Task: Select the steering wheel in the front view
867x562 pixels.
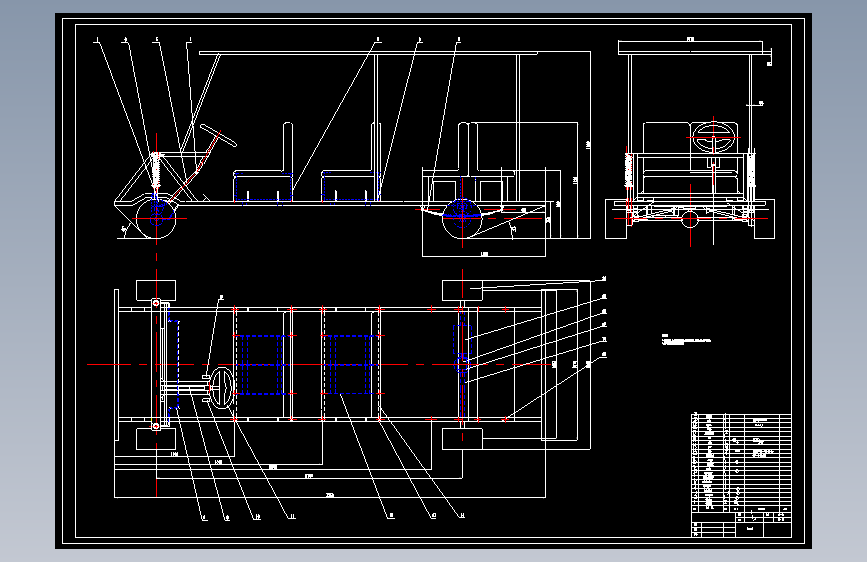Action: (x=713, y=138)
